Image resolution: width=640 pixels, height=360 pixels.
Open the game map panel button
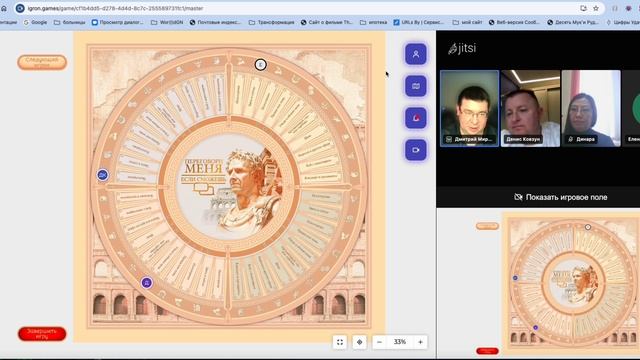(416, 86)
